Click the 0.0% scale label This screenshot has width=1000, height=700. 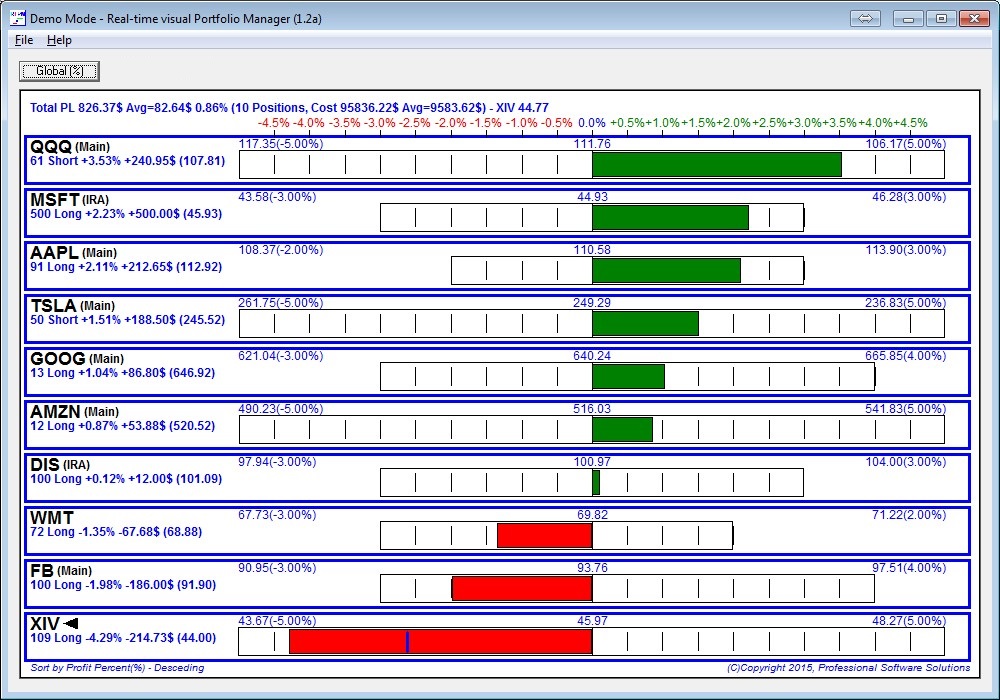click(x=592, y=122)
